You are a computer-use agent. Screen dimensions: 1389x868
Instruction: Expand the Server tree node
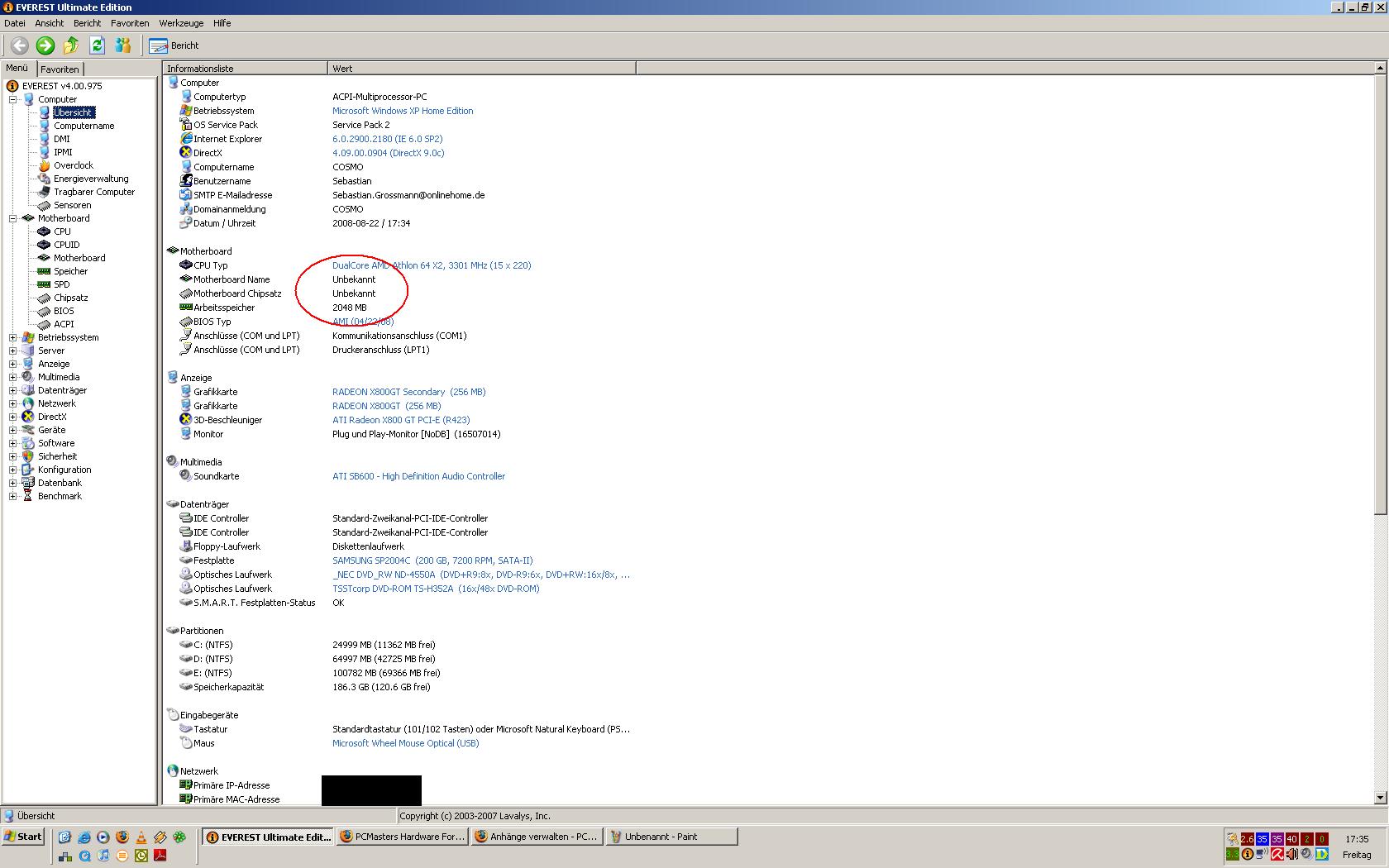coord(13,351)
